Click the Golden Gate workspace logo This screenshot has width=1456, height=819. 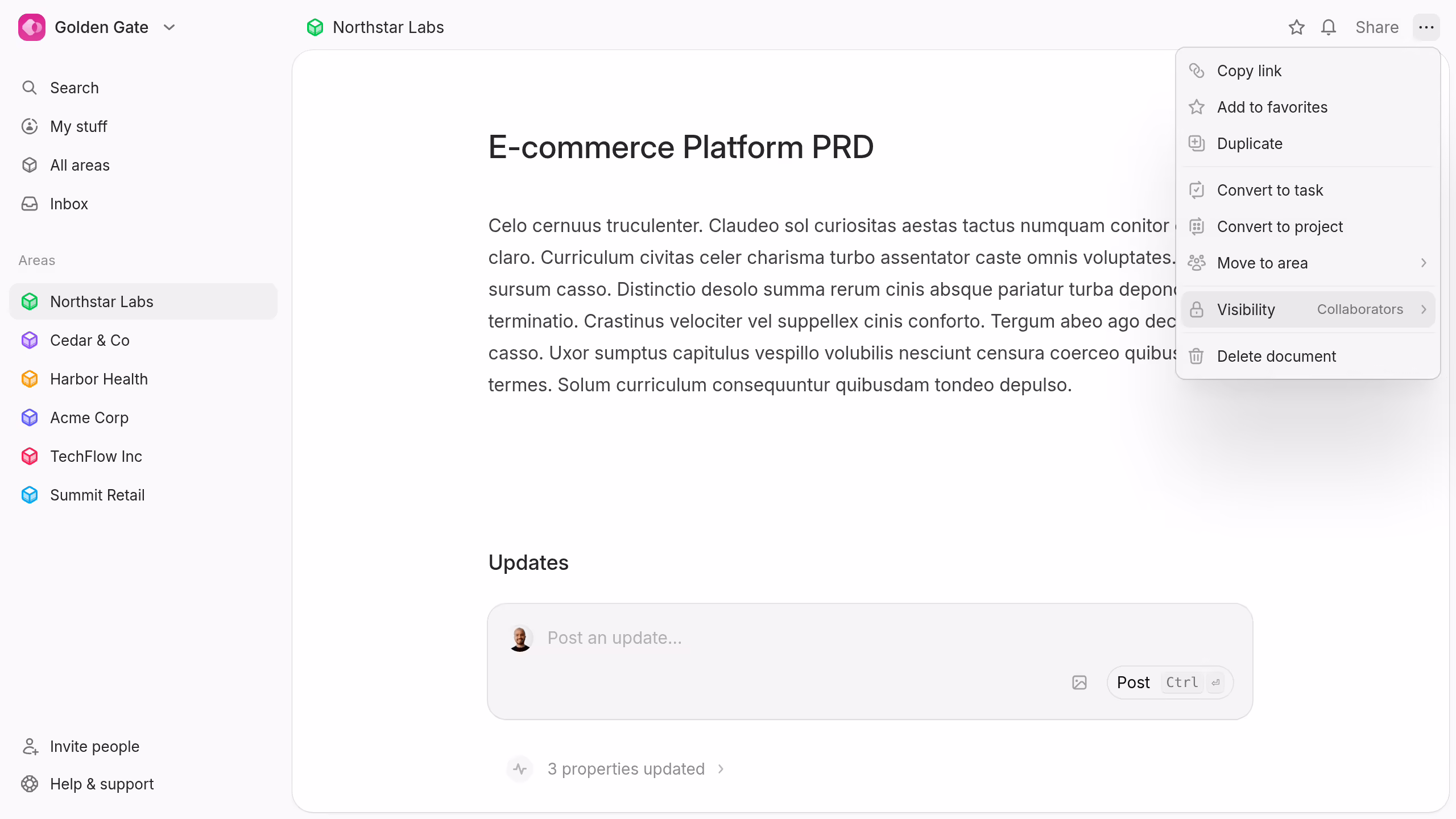32,27
